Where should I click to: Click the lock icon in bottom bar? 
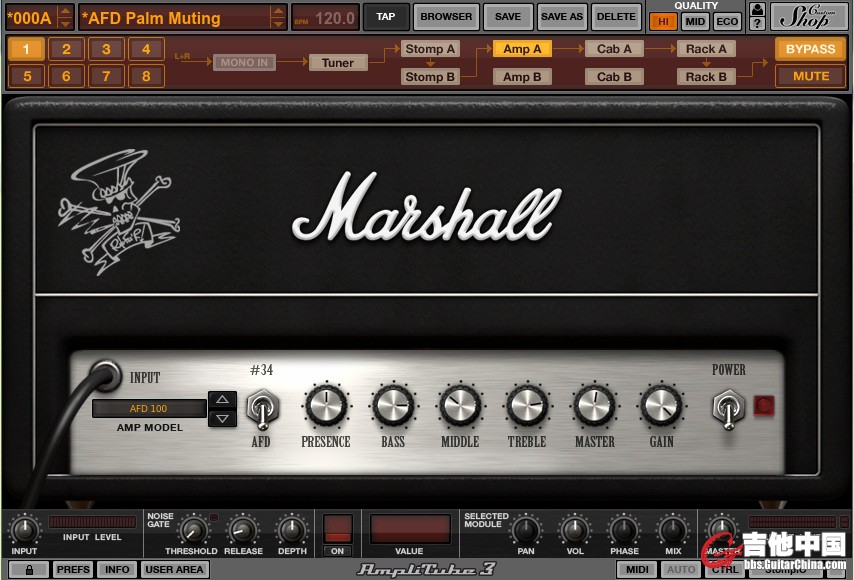click(x=28, y=569)
